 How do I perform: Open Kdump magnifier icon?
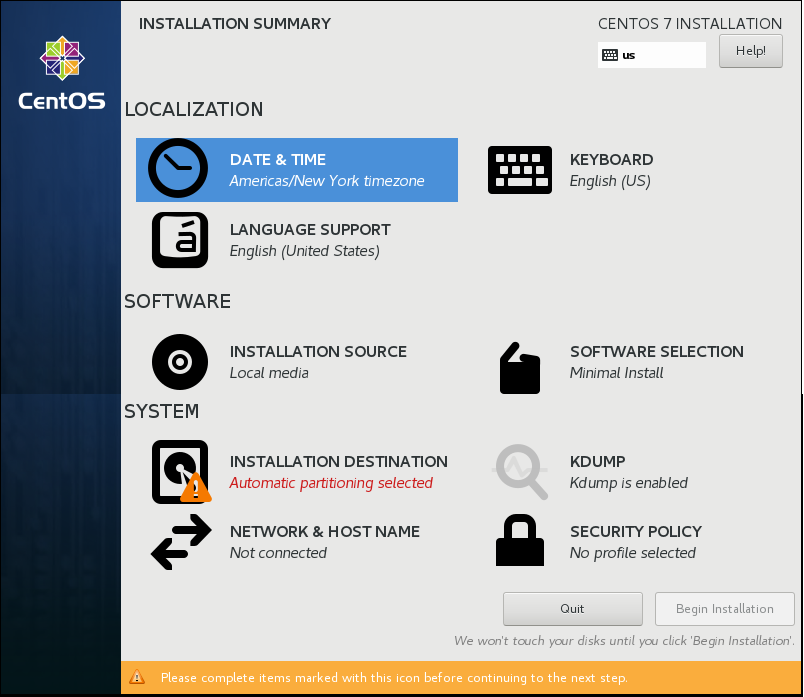[x=520, y=471]
